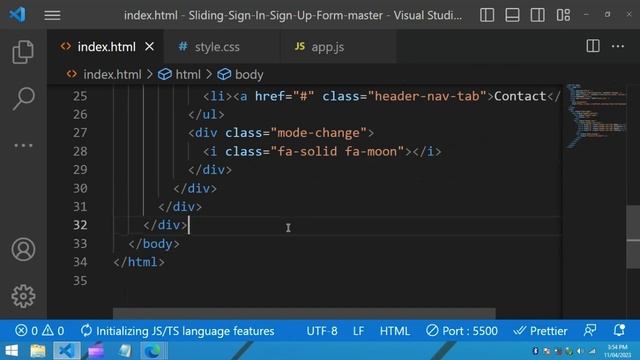
Task: Show additional views ellipsis in activity bar
Action: [x=23, y=145]
